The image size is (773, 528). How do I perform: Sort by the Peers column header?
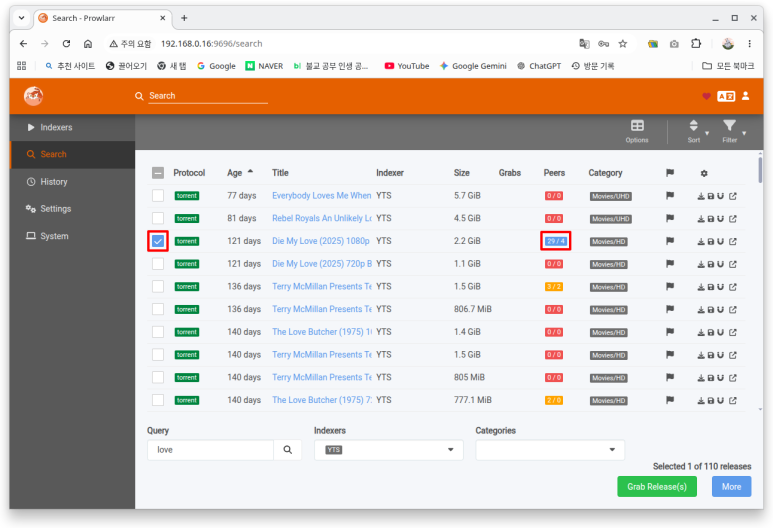554,173
